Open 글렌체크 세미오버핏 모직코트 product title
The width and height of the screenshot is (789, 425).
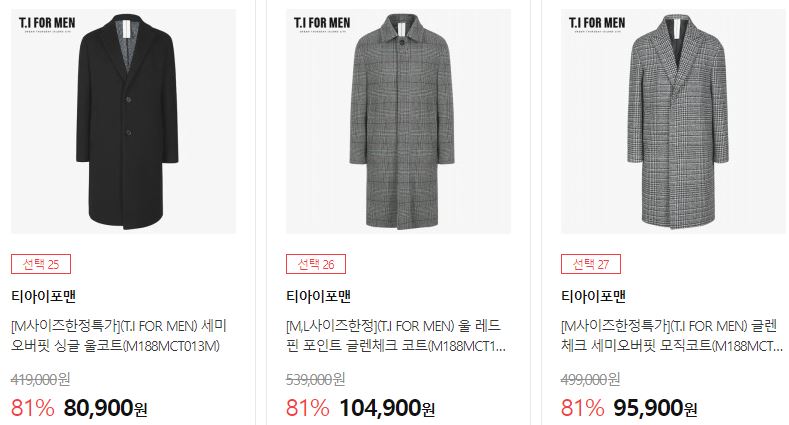[672, 336]
